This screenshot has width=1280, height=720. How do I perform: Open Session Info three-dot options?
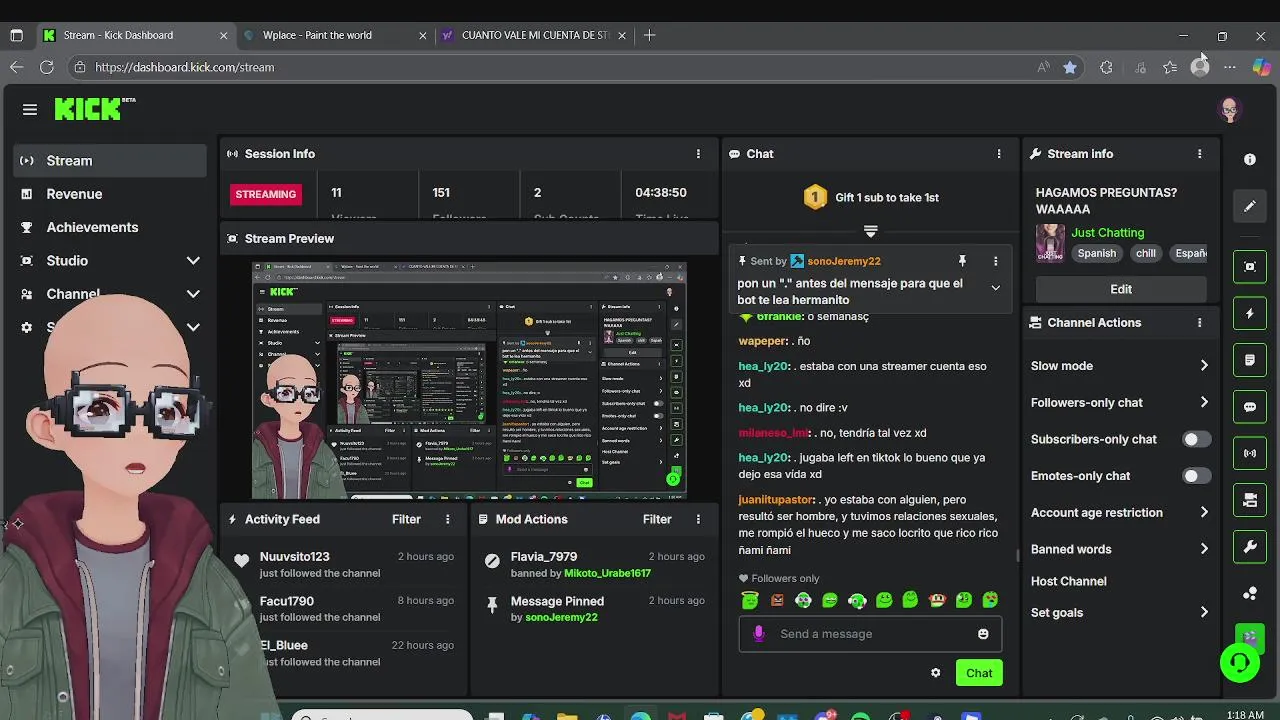coord(698,154)
